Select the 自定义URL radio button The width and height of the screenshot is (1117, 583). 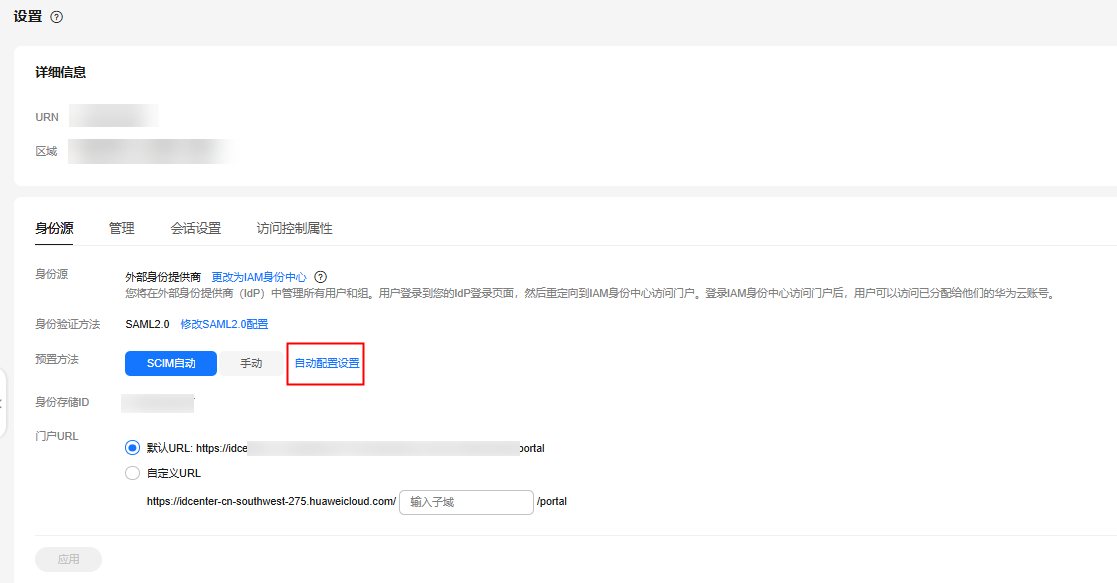tap(133, 473)
